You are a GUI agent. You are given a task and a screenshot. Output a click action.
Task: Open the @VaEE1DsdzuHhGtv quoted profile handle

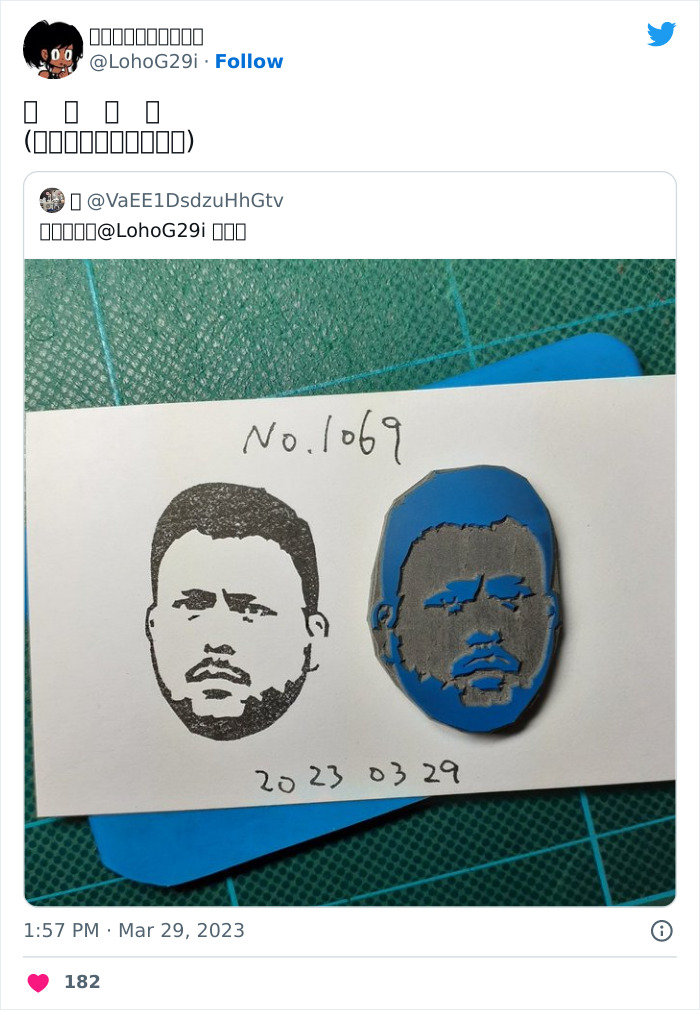(x=185, y=201)
